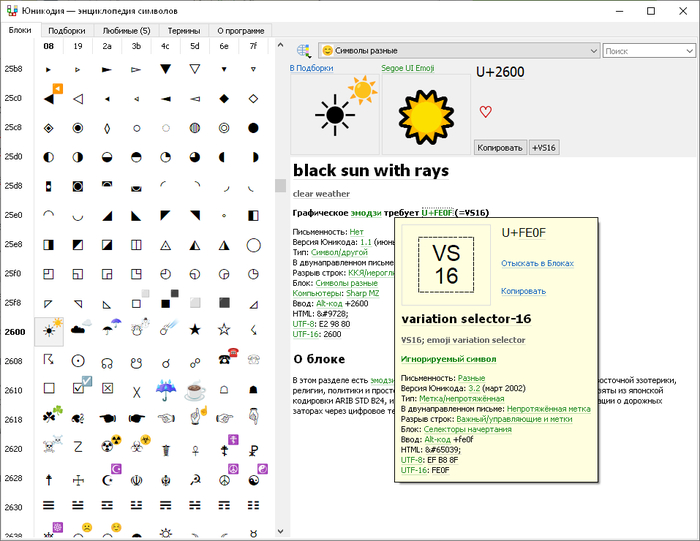Toggle the heart favorite for U+2600

[x=486, y=112]
